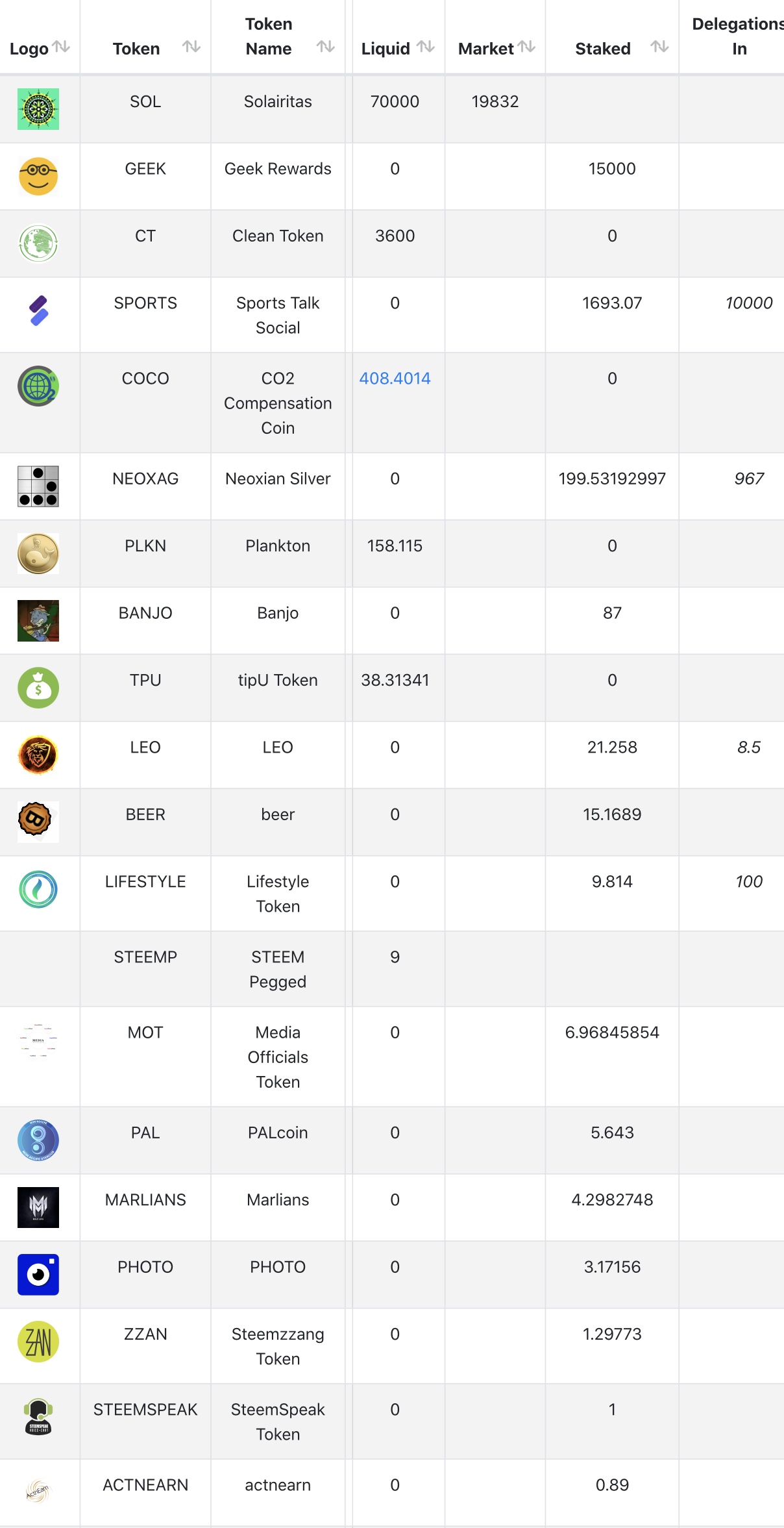Sort by Token Name column arrows
Viewport: 784px width, 1528px height.
coord(326,47)
